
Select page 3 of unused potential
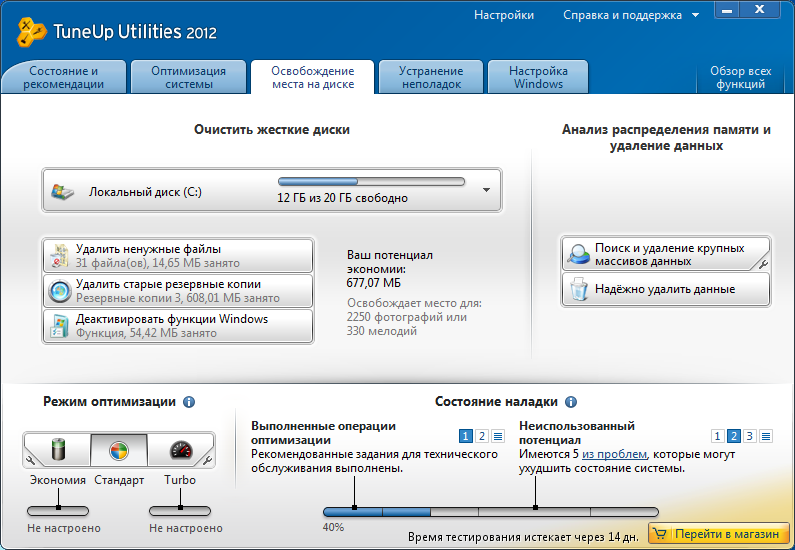[750, 436]
